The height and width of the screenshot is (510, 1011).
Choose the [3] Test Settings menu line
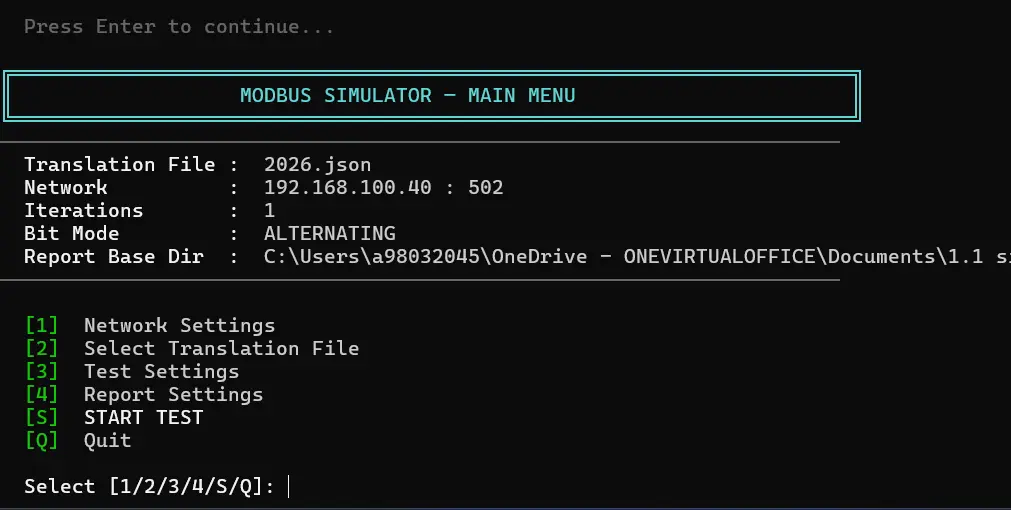click(132, 371)
